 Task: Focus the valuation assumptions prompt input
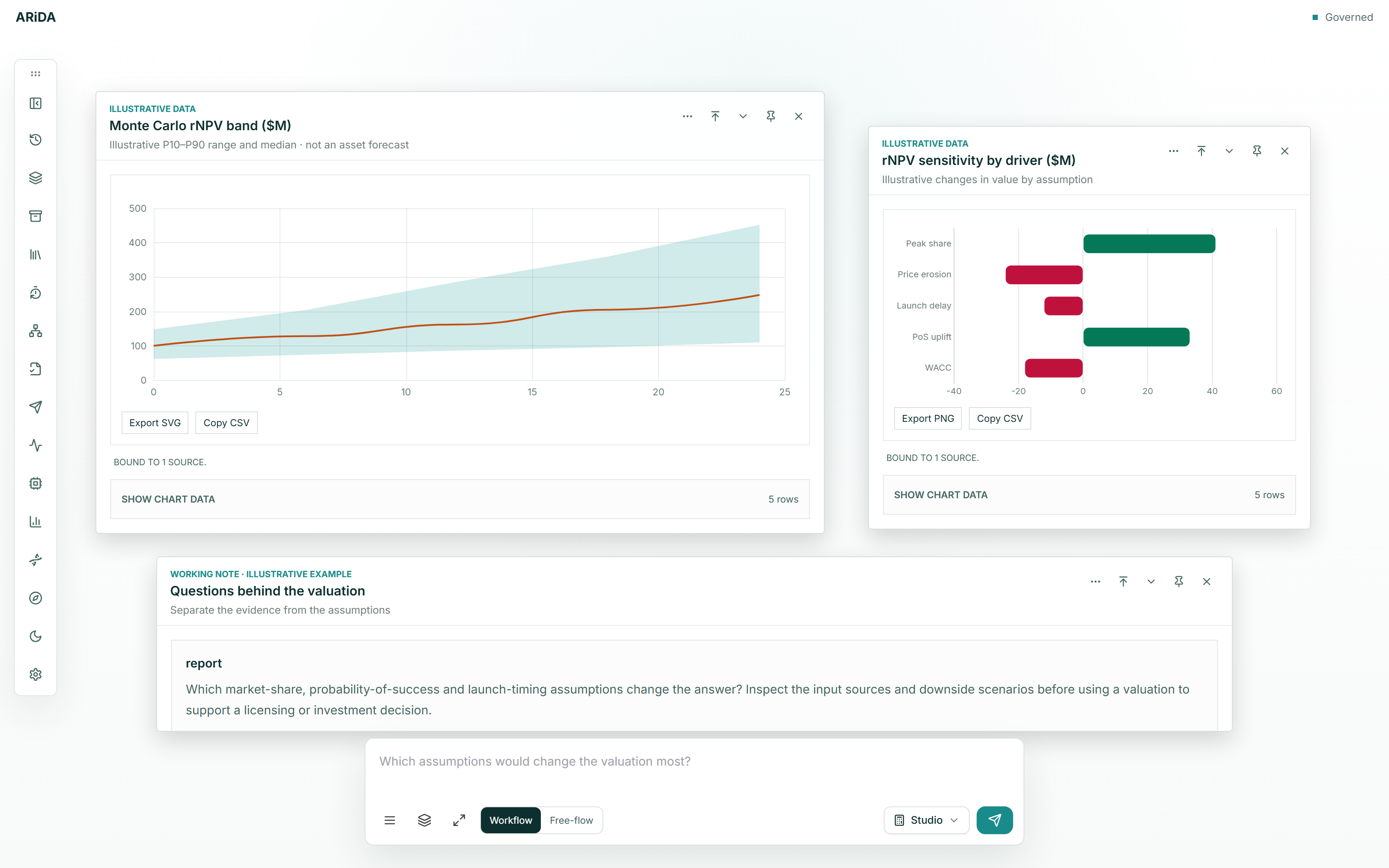point(694,769)
